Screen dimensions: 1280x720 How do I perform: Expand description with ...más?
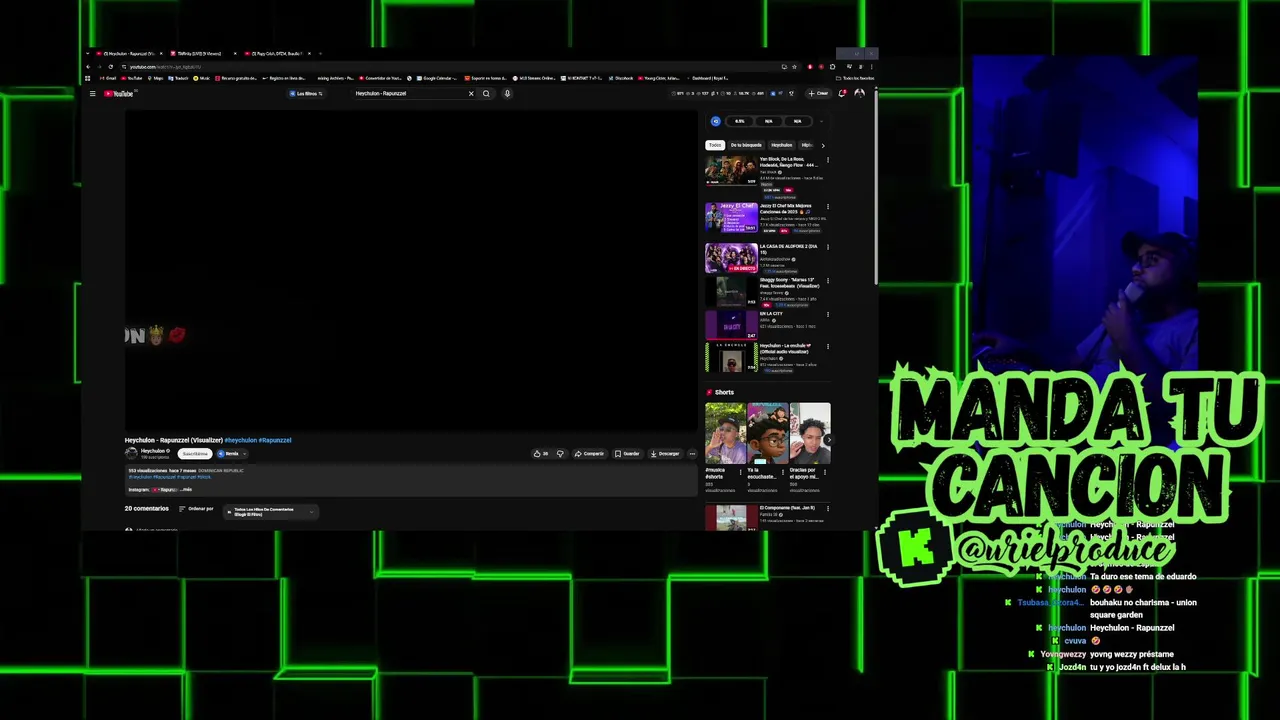(x=186, y=490)
